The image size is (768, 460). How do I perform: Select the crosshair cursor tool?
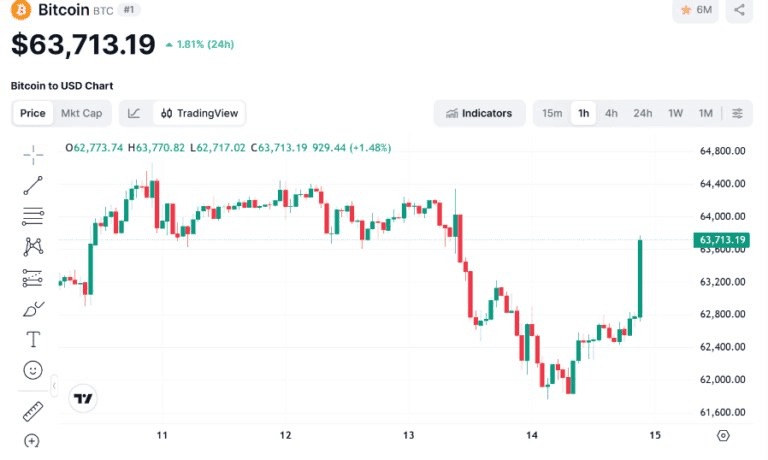click(33, 155)
